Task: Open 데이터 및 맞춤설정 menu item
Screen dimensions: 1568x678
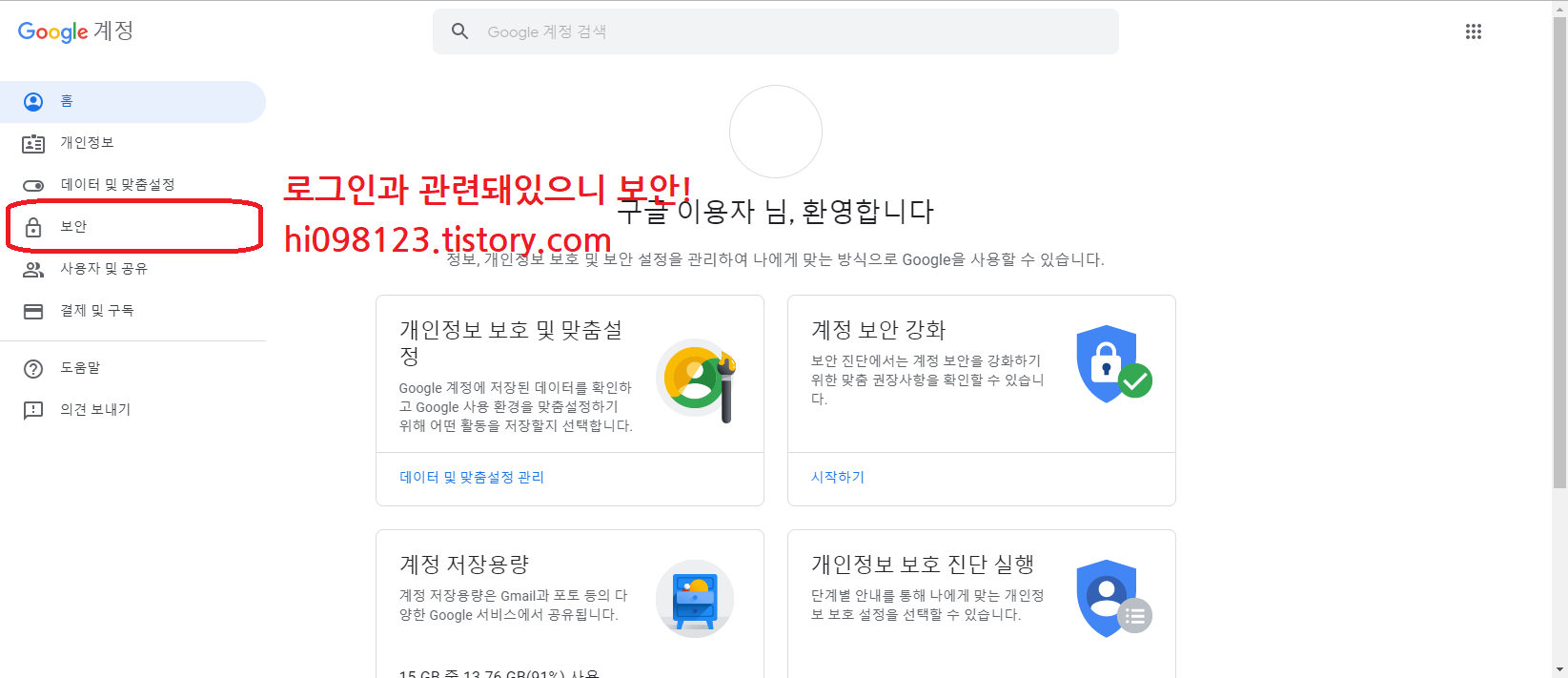Action: (x=132, y=185)
